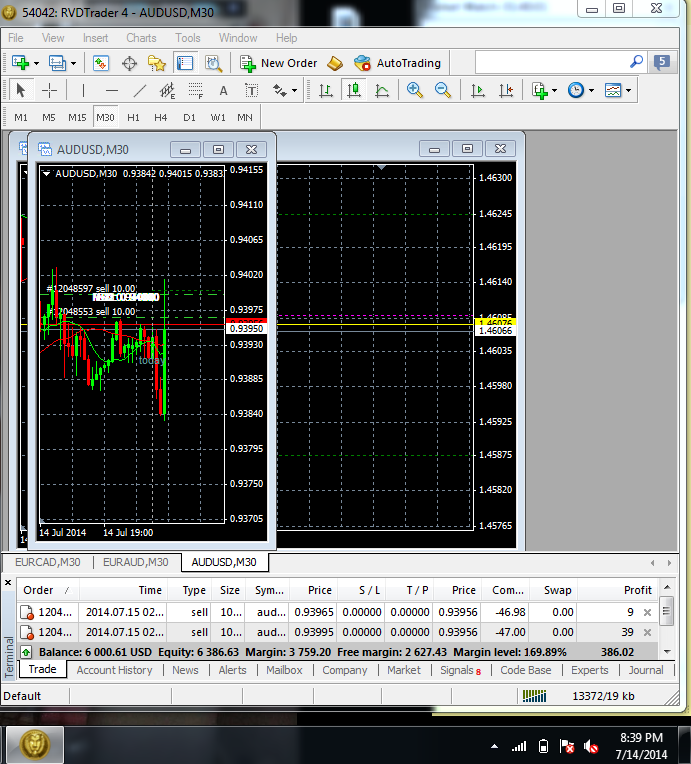Sort orders by the Profit column header
Viewport: 691px width, 764px height.
click(x=637, y=590)
